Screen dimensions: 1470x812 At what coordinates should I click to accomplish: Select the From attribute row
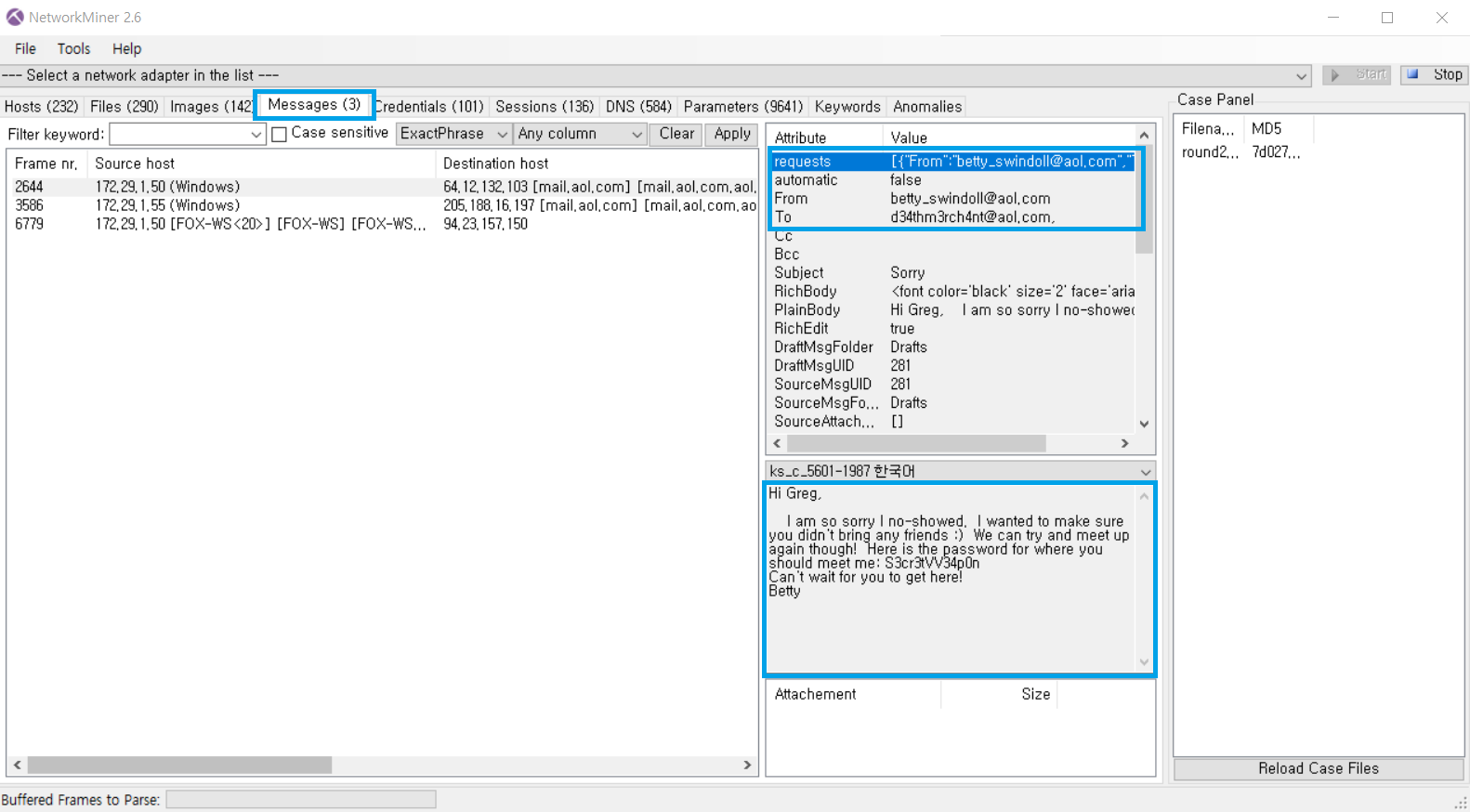point(952,199)
